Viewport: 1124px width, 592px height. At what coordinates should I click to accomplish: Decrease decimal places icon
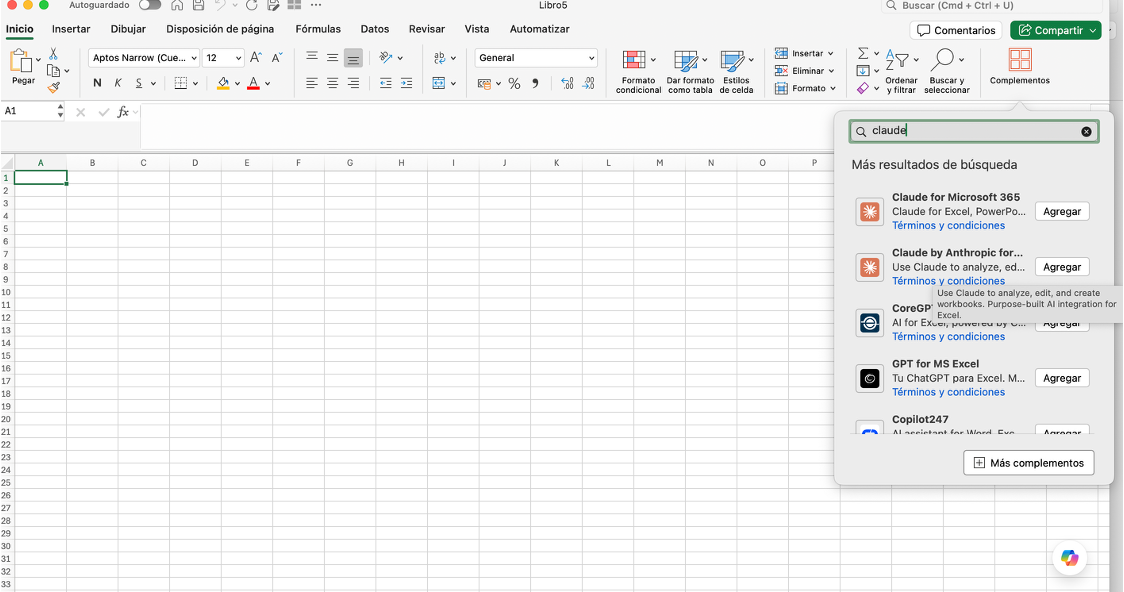click(x=589, y=84)
